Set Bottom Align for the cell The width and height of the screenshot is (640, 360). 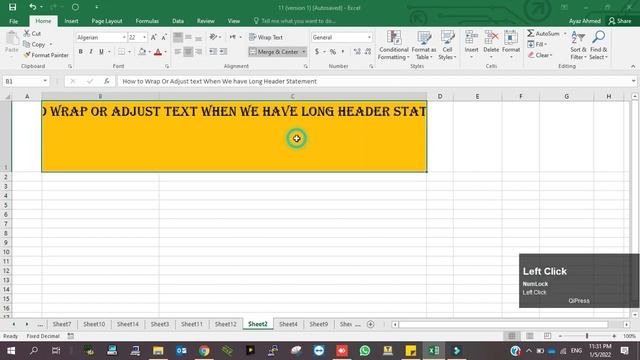click(198, 38)
